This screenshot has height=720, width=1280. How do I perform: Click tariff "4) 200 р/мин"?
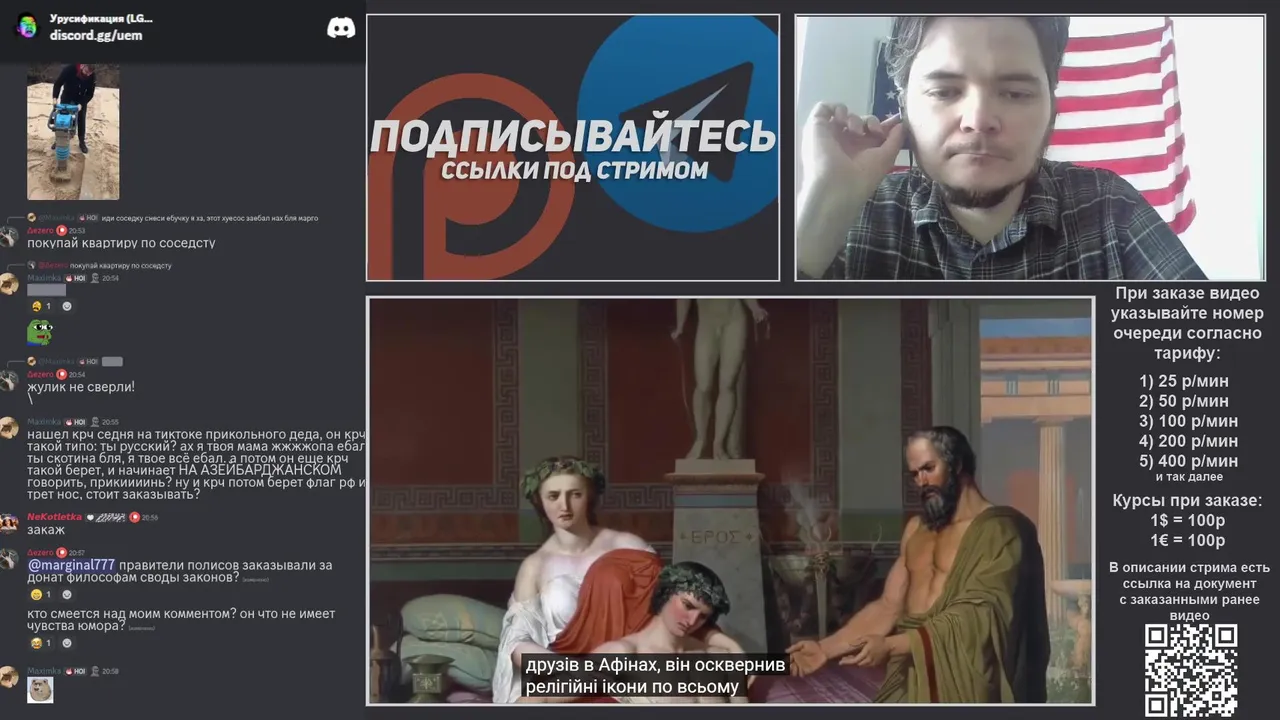click(x=1188, y=441)
